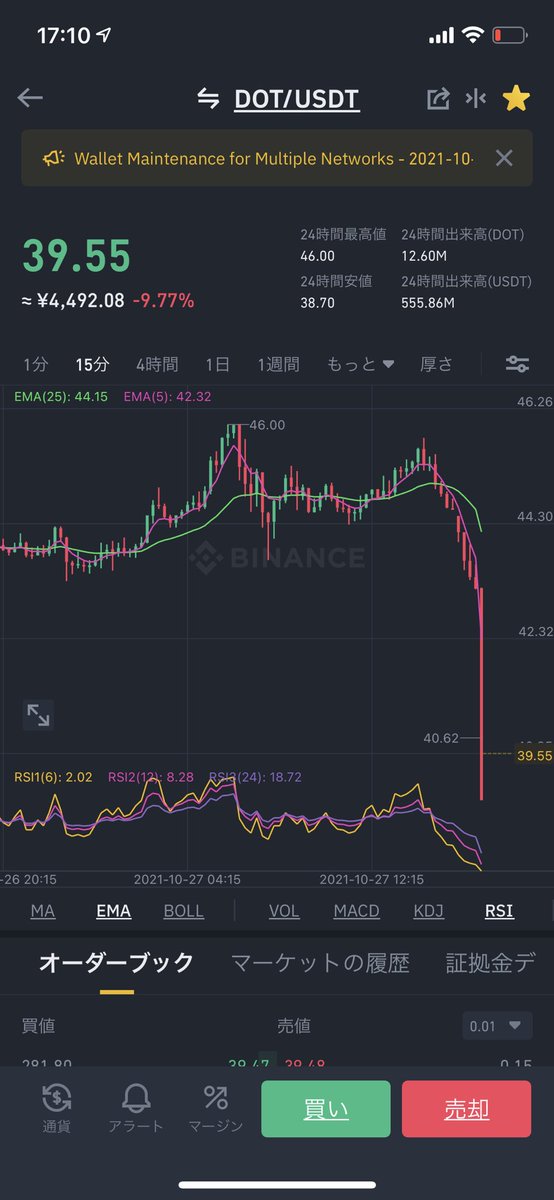Tap the swap arrows beside DOT/USDT

coord(208,98)
